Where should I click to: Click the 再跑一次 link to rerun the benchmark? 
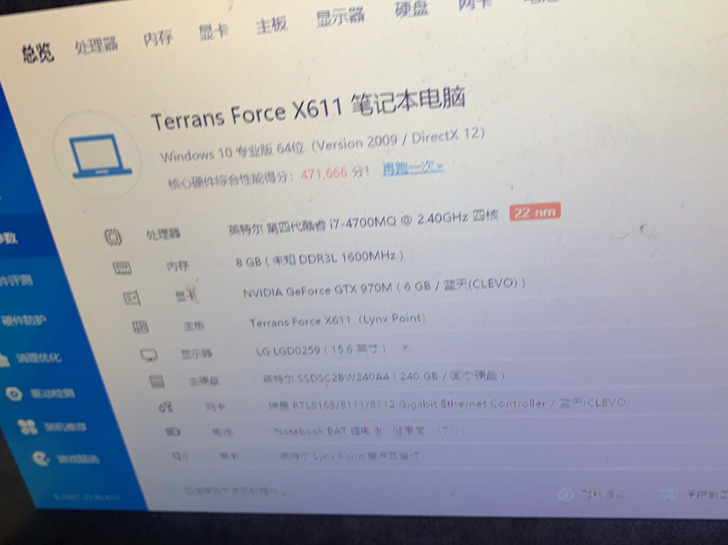413,168
